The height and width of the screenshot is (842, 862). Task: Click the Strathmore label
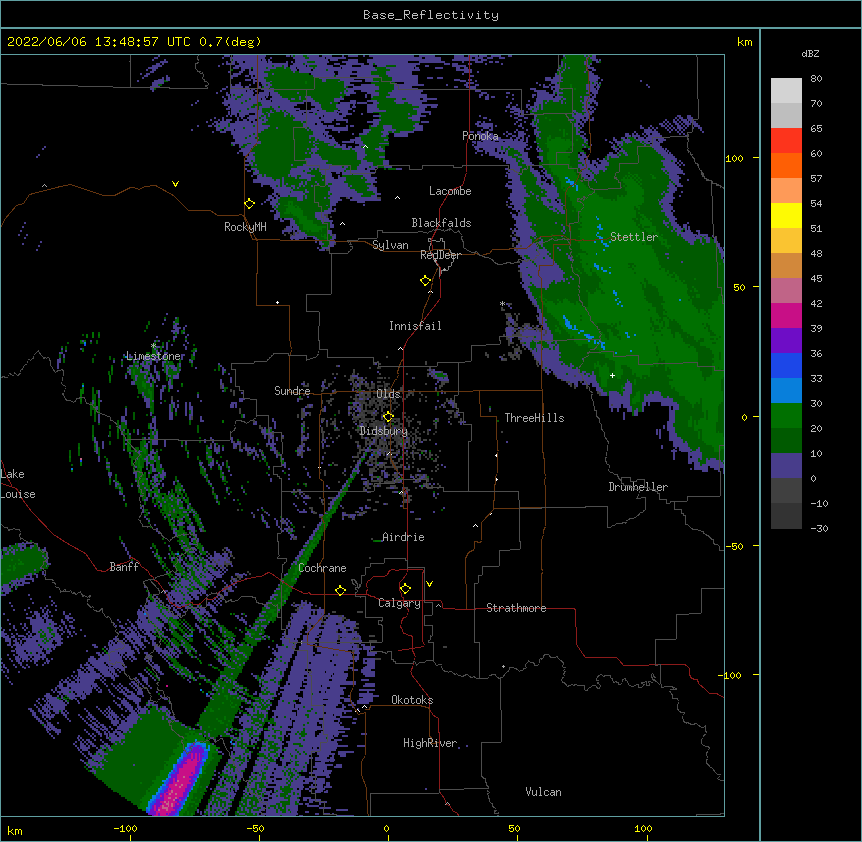click(x=516, y=608)
